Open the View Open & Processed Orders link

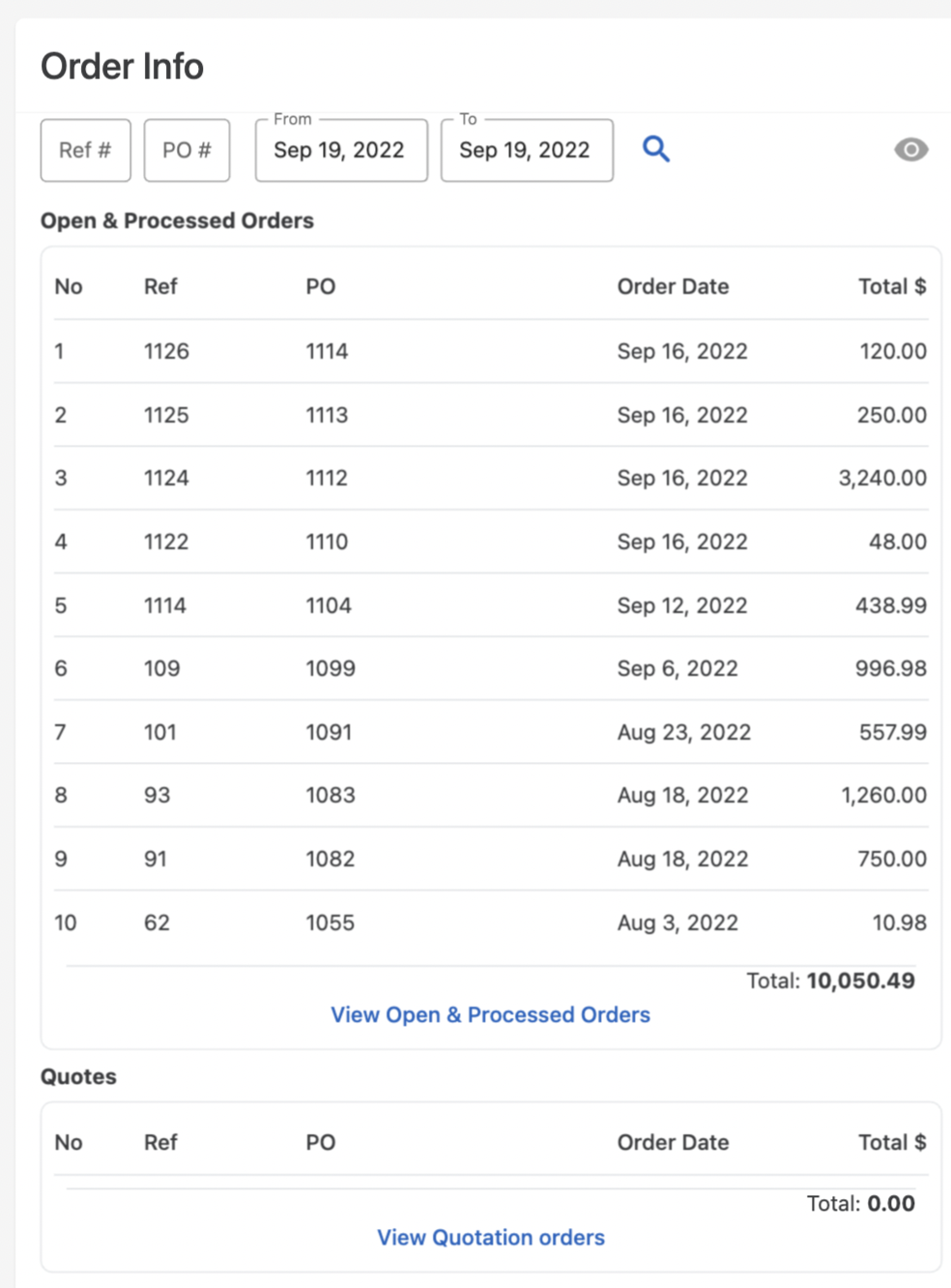coord(490,1014)
